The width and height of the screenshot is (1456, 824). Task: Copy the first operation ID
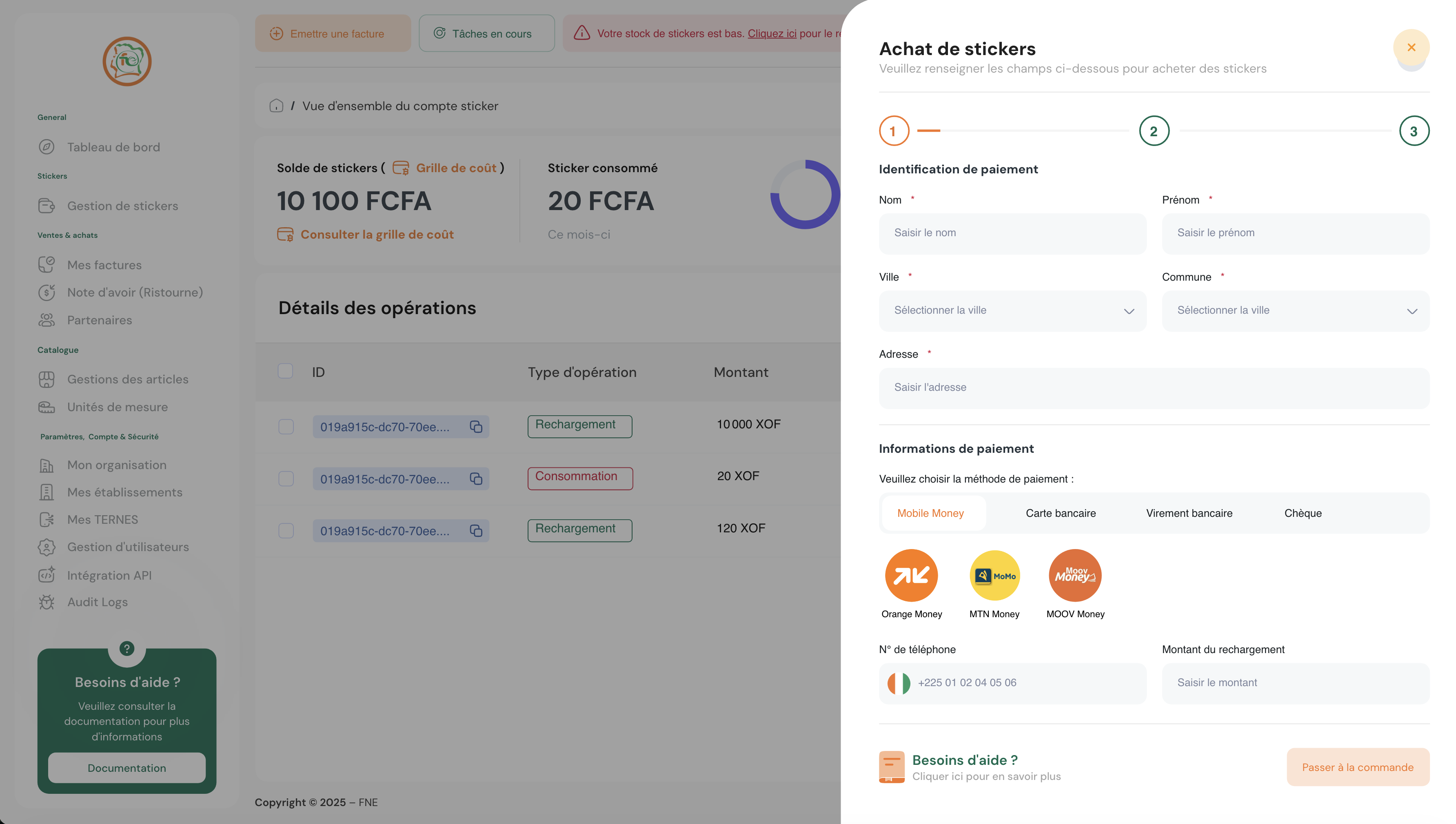click(x=475, y=427)
